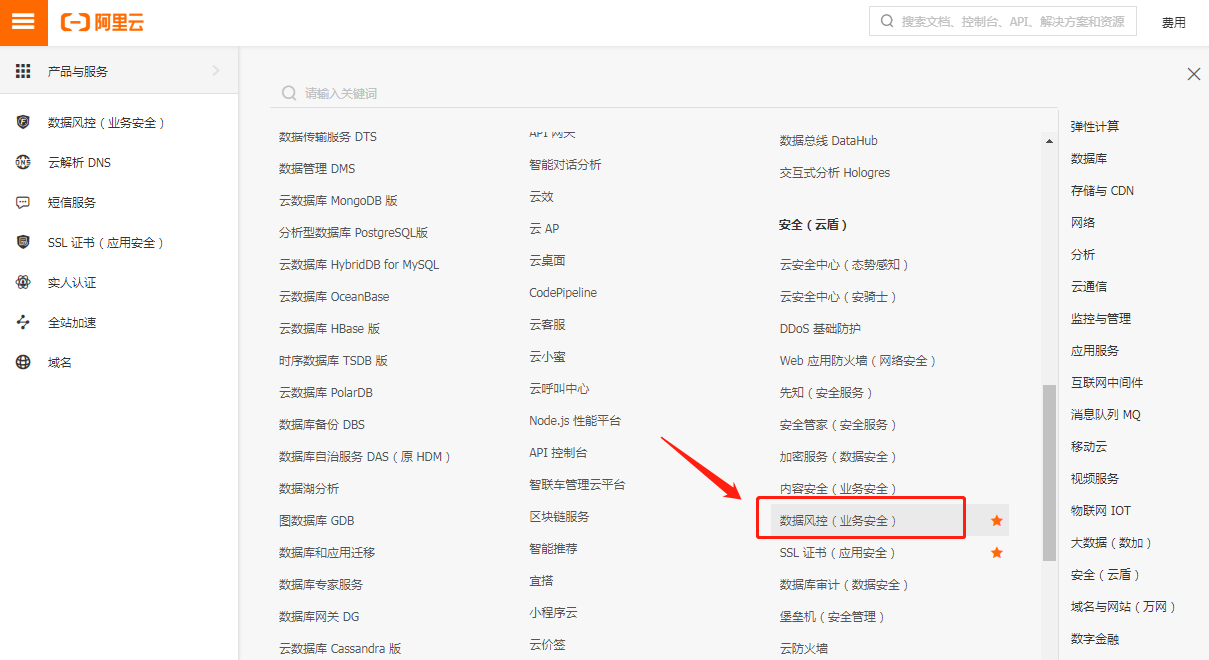
Task: Open API 控制台
Action: (x=558, y=452)
